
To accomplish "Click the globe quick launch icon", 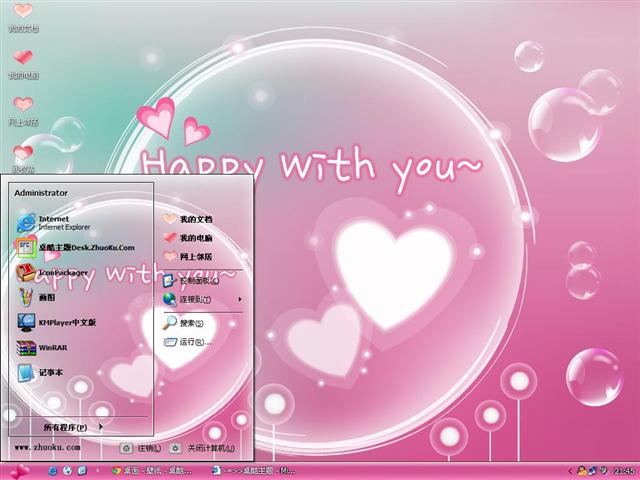I will click(x=67, y=471).
